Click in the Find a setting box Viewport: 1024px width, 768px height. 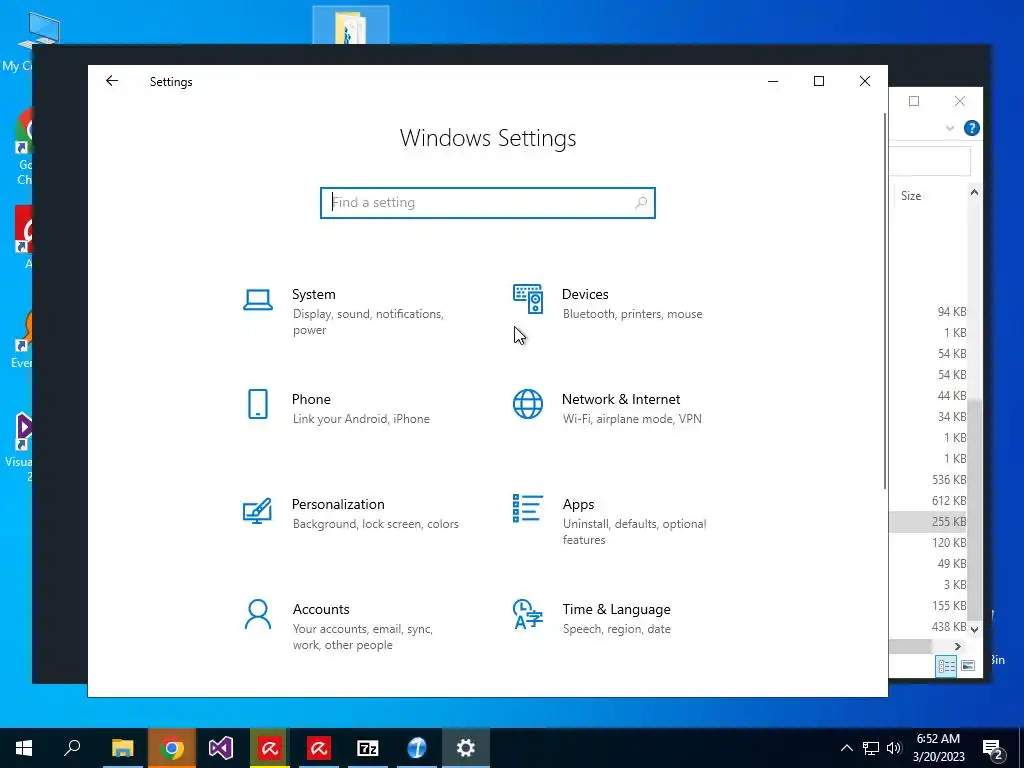[x=488, y=202]
